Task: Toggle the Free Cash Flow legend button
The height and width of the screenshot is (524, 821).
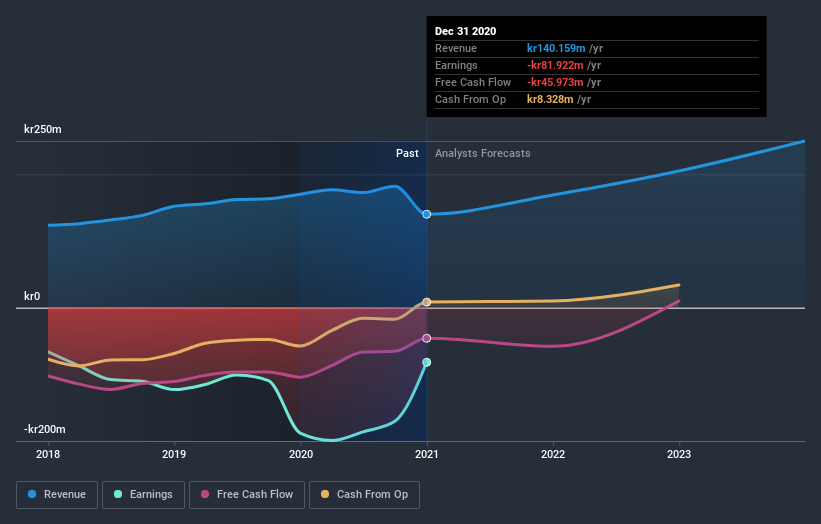Action: 247,495
